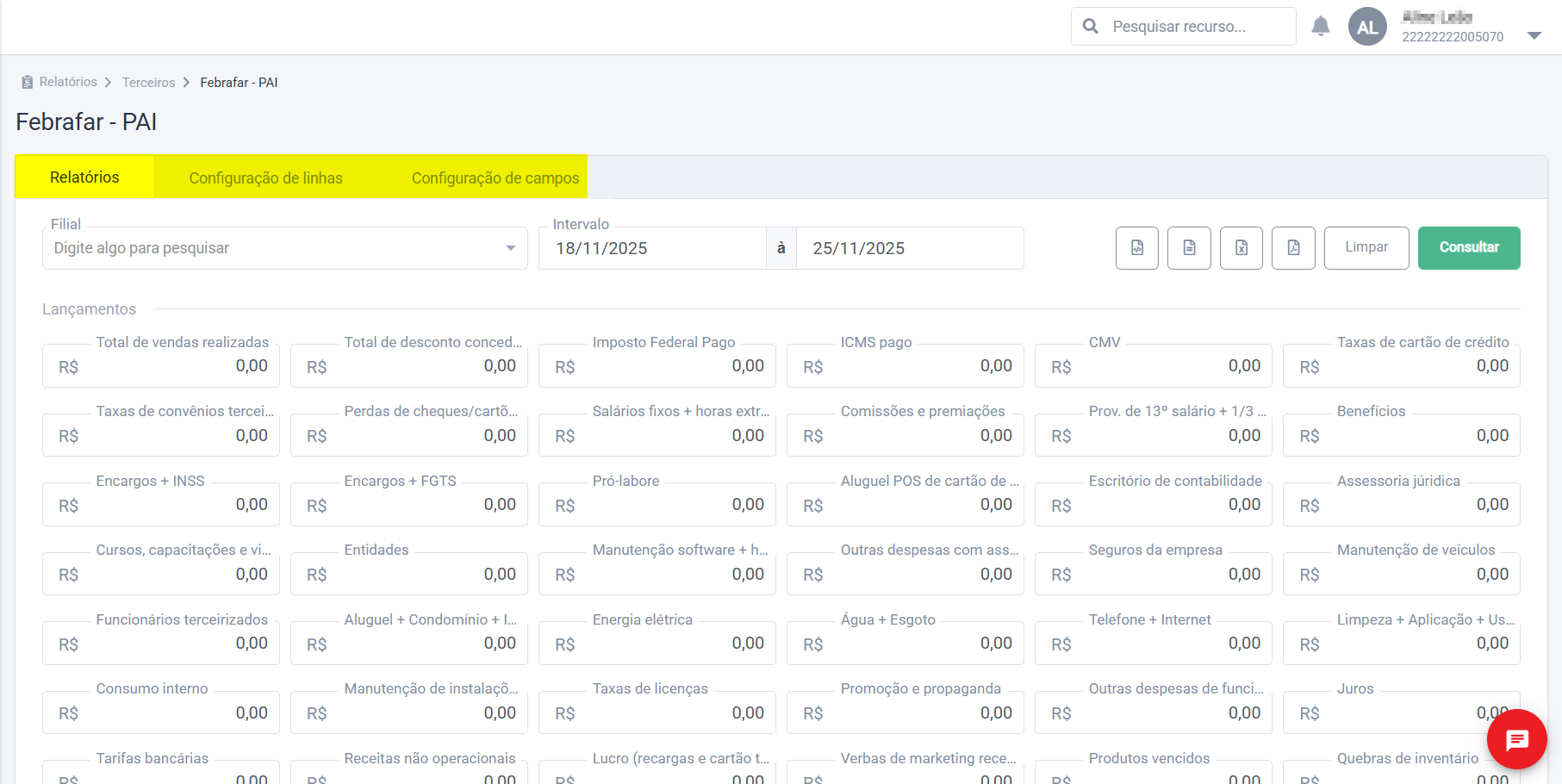1562x784 pixels.
Task: Focus the Energia elétrica field
Action: click(x=657, y=644)
